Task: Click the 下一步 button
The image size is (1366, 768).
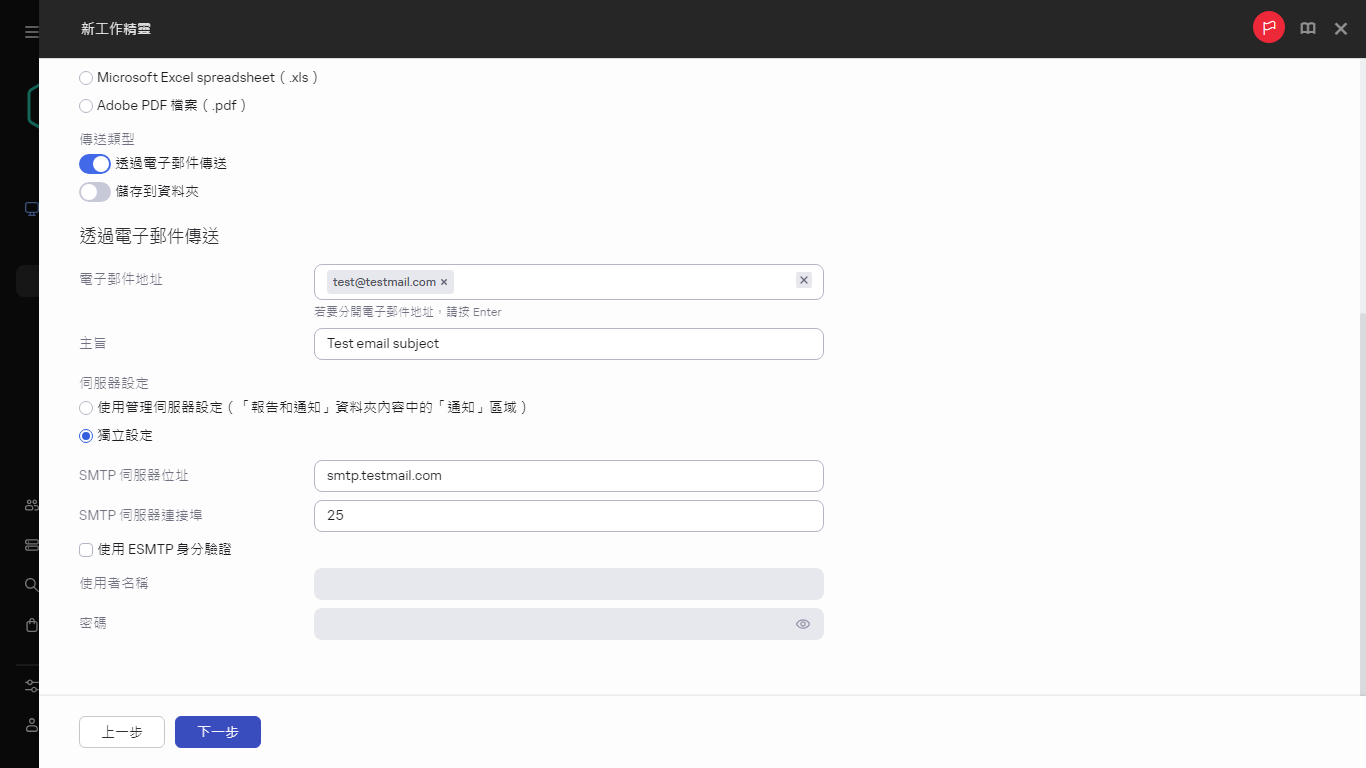Action: (x=217, y=731)
